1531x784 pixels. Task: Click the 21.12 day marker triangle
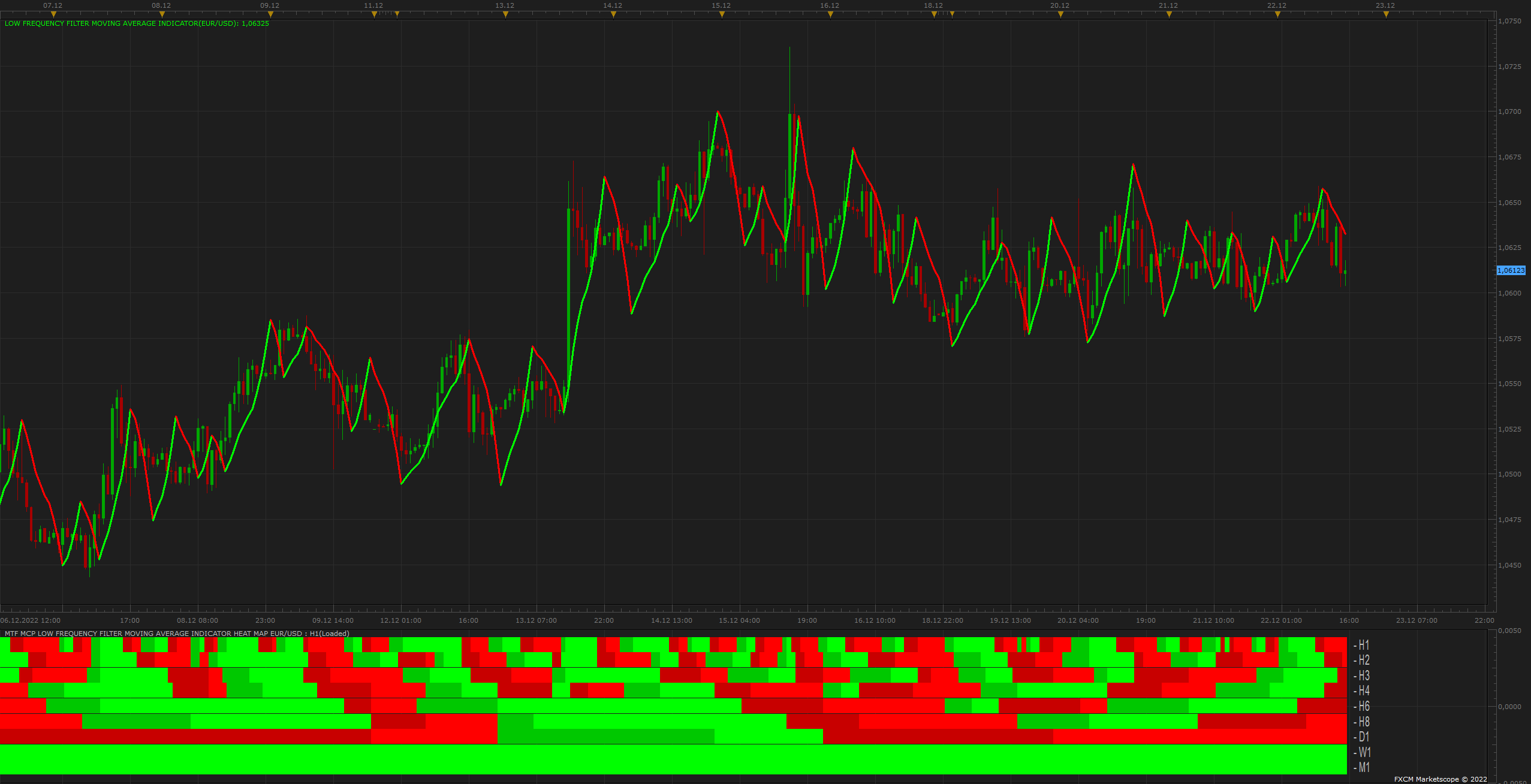(x=1169, y=14)
